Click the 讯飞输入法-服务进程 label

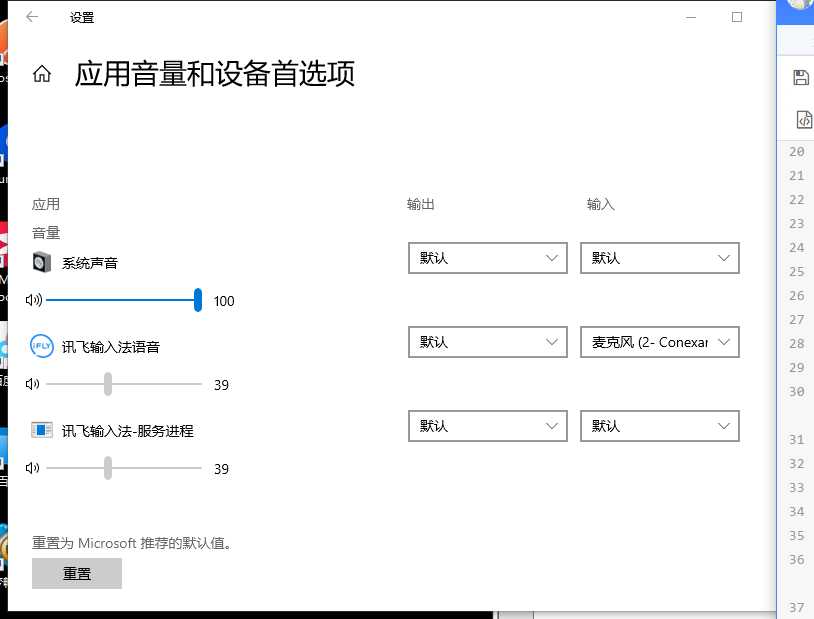tap(128, 431)
